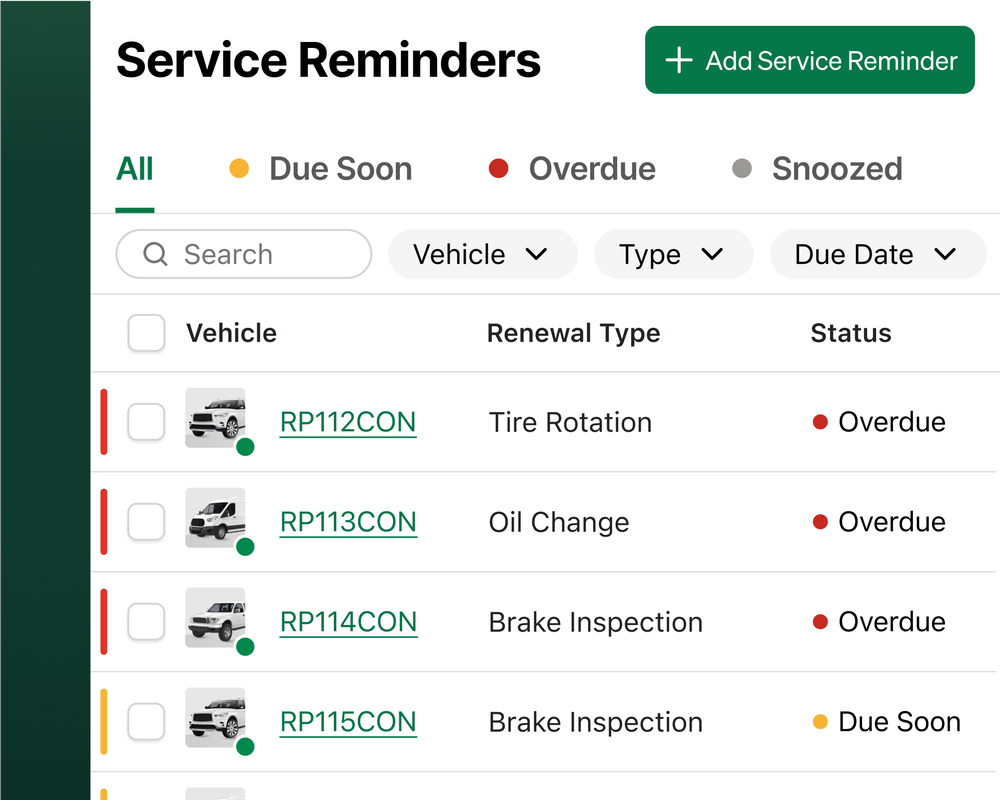Viewport: 1000px width, 800px height.
Task: Click the RP112CON vehicle thumbnail image
Action: pos(214,417)
